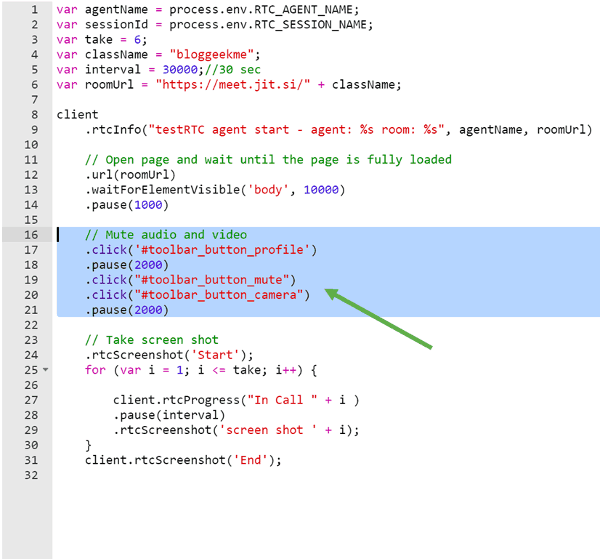Click the comment '//30 sec'
Image resolution: width=600 pixels, height=559 pixels.
pos(233,70)
